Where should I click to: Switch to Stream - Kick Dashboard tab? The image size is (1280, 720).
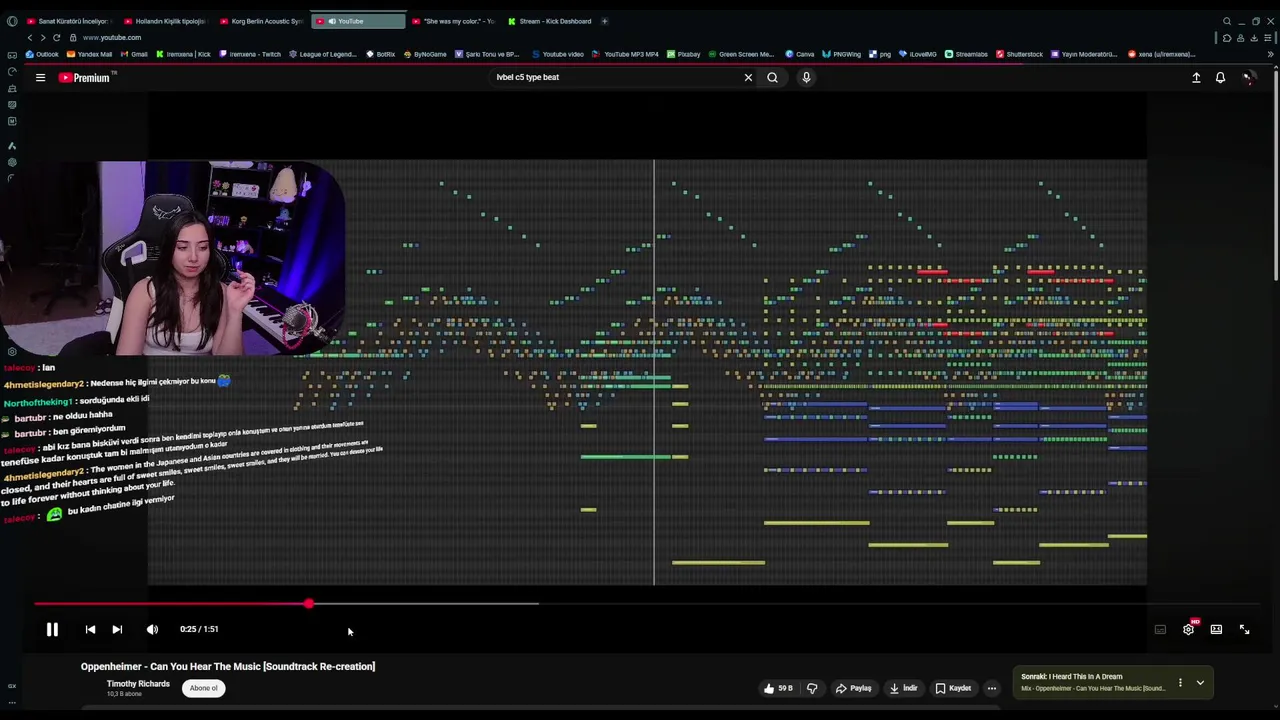(549, 21)
